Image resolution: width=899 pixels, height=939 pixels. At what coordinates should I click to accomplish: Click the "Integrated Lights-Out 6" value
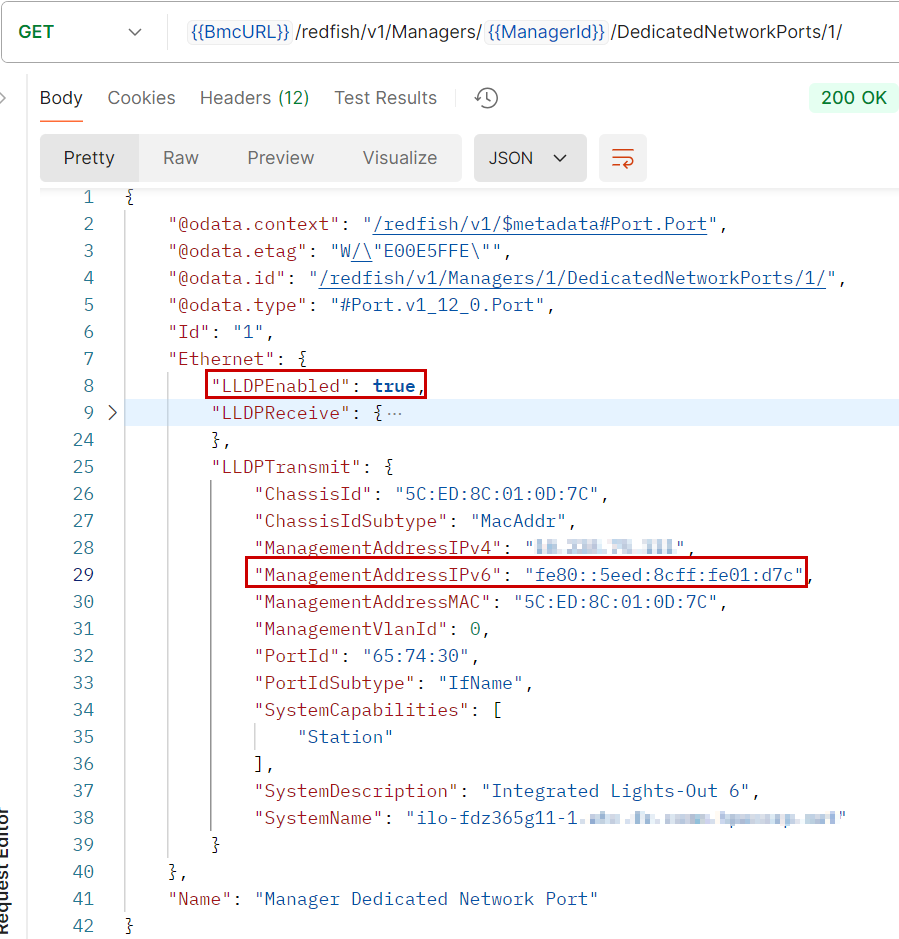pyautogui.click(x=615, y=791)
